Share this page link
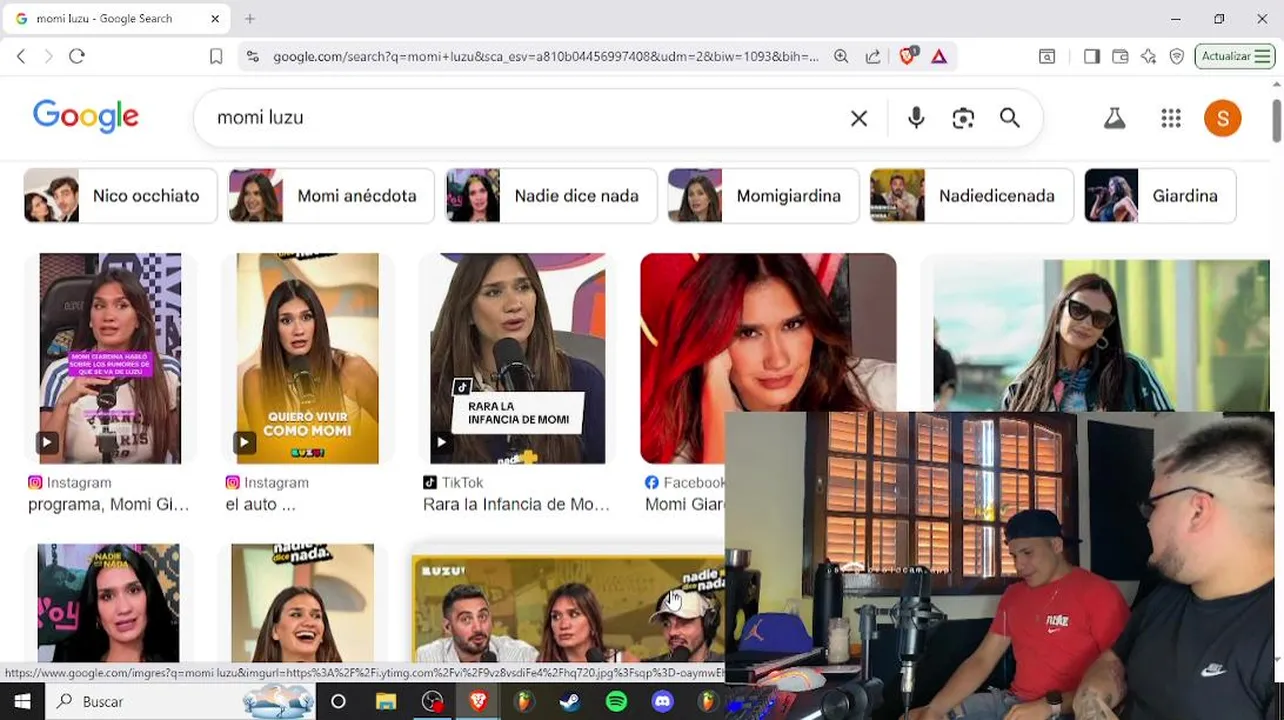 [873, 57]
